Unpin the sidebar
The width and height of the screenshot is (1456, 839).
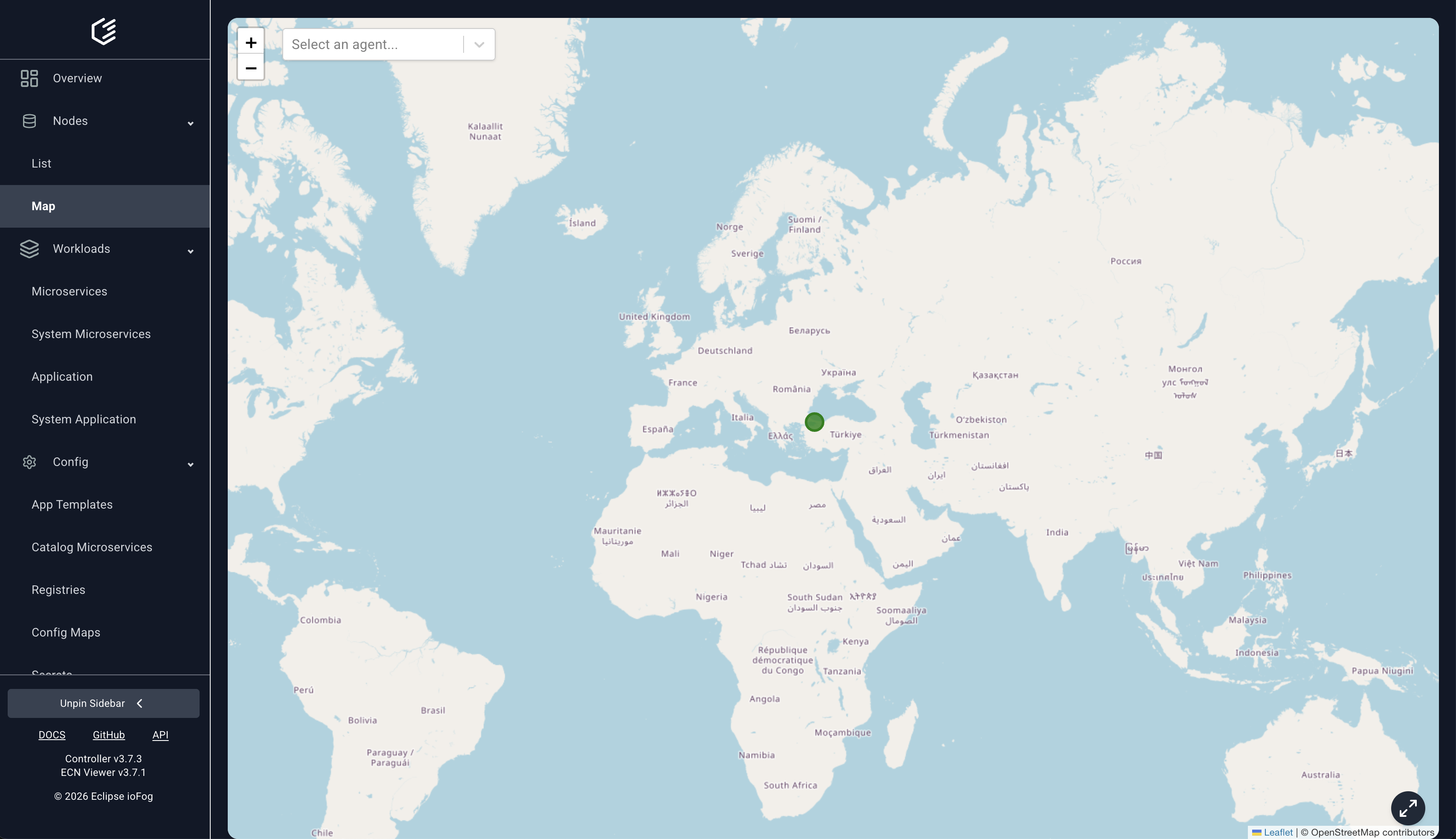[104, 703]
